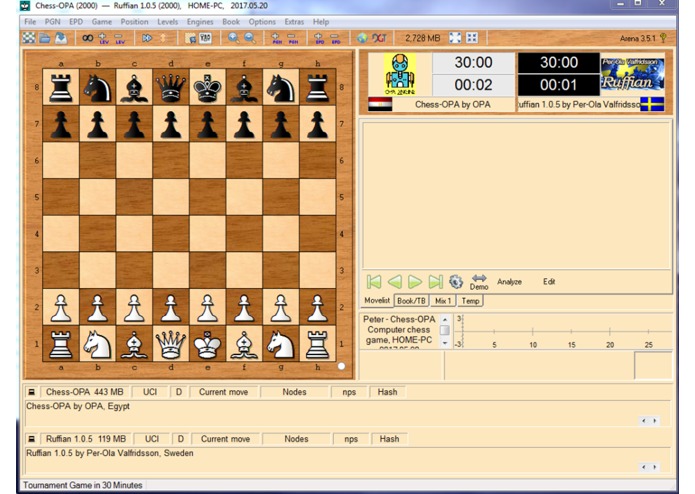Open the Engines menu
Screen dimensions: 695x494
pos(200,22)
